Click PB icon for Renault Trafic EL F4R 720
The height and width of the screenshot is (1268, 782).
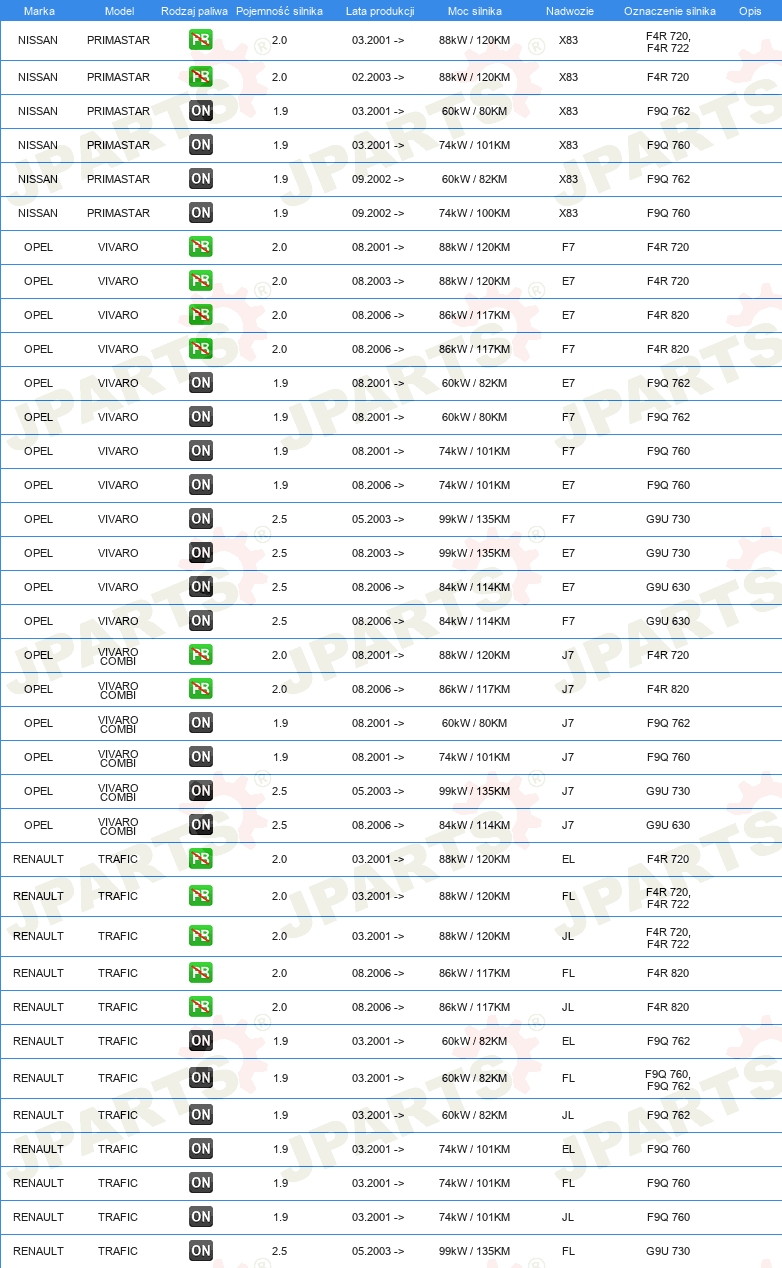[x=201, y=859]
